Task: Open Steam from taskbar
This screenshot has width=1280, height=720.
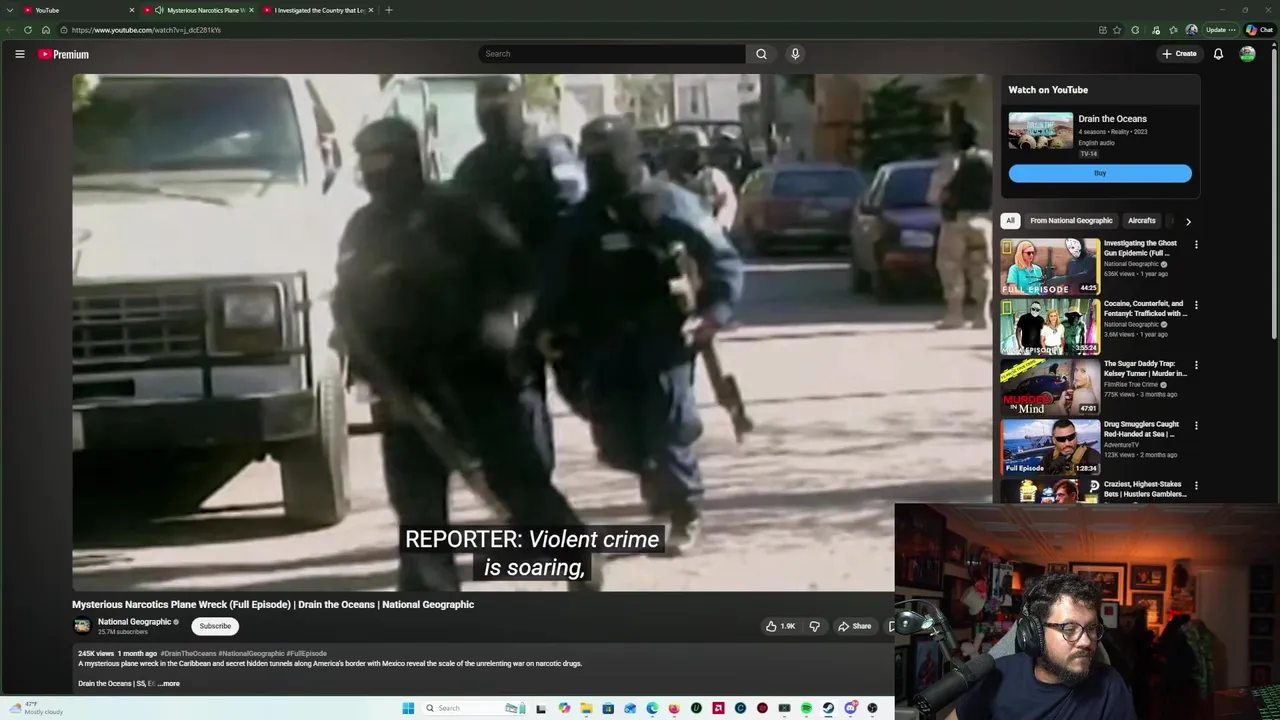Action: pyautogui.click(x=828, y=708)
